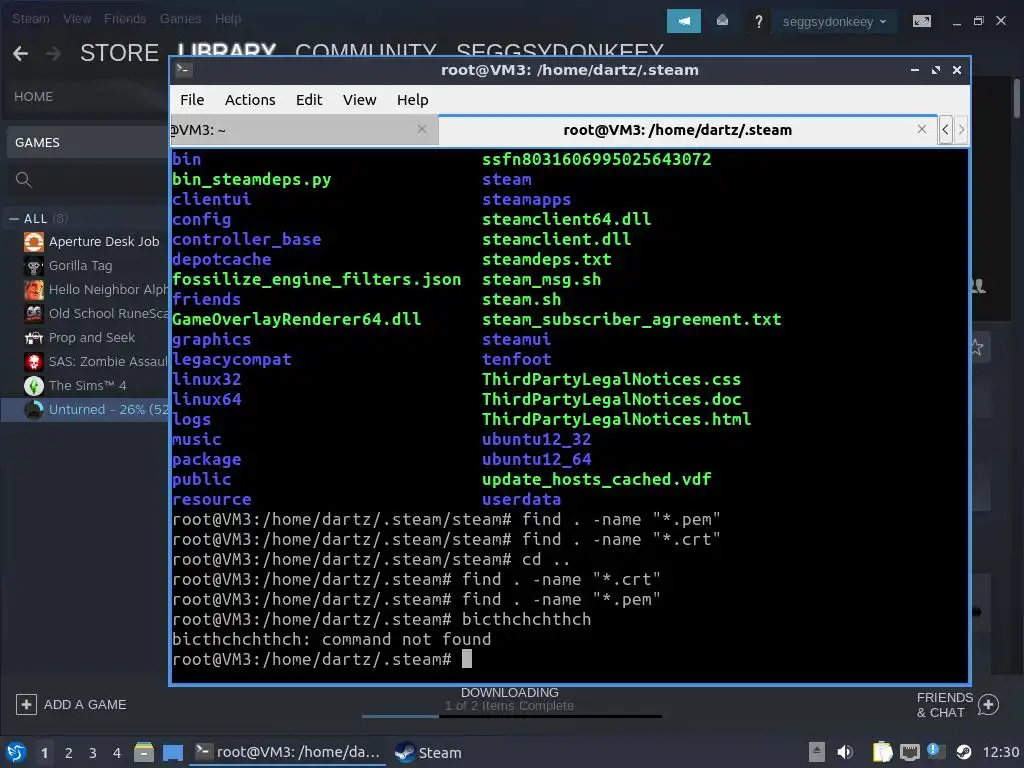Open terminal View menu

(x=360, y=100)
